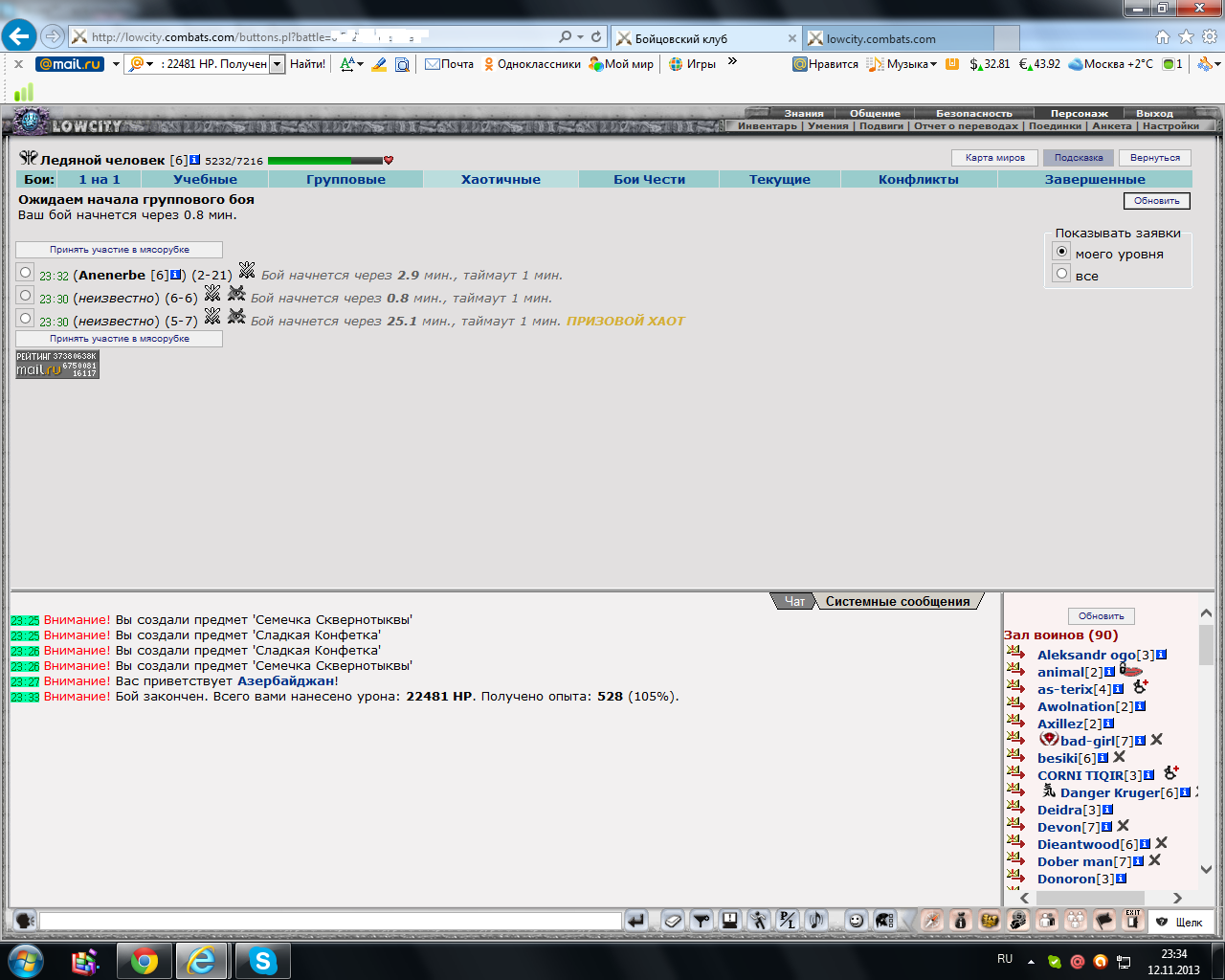The image size is (1225, 980).
Task: Open toolbar settings wrench dropdown
Action: [x=1209, y=64]
